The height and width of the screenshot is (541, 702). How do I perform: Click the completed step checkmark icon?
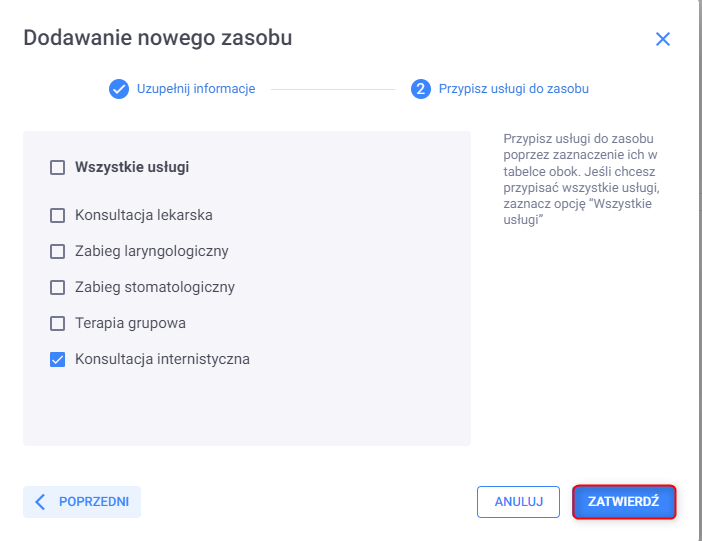[x=119, y=89]
